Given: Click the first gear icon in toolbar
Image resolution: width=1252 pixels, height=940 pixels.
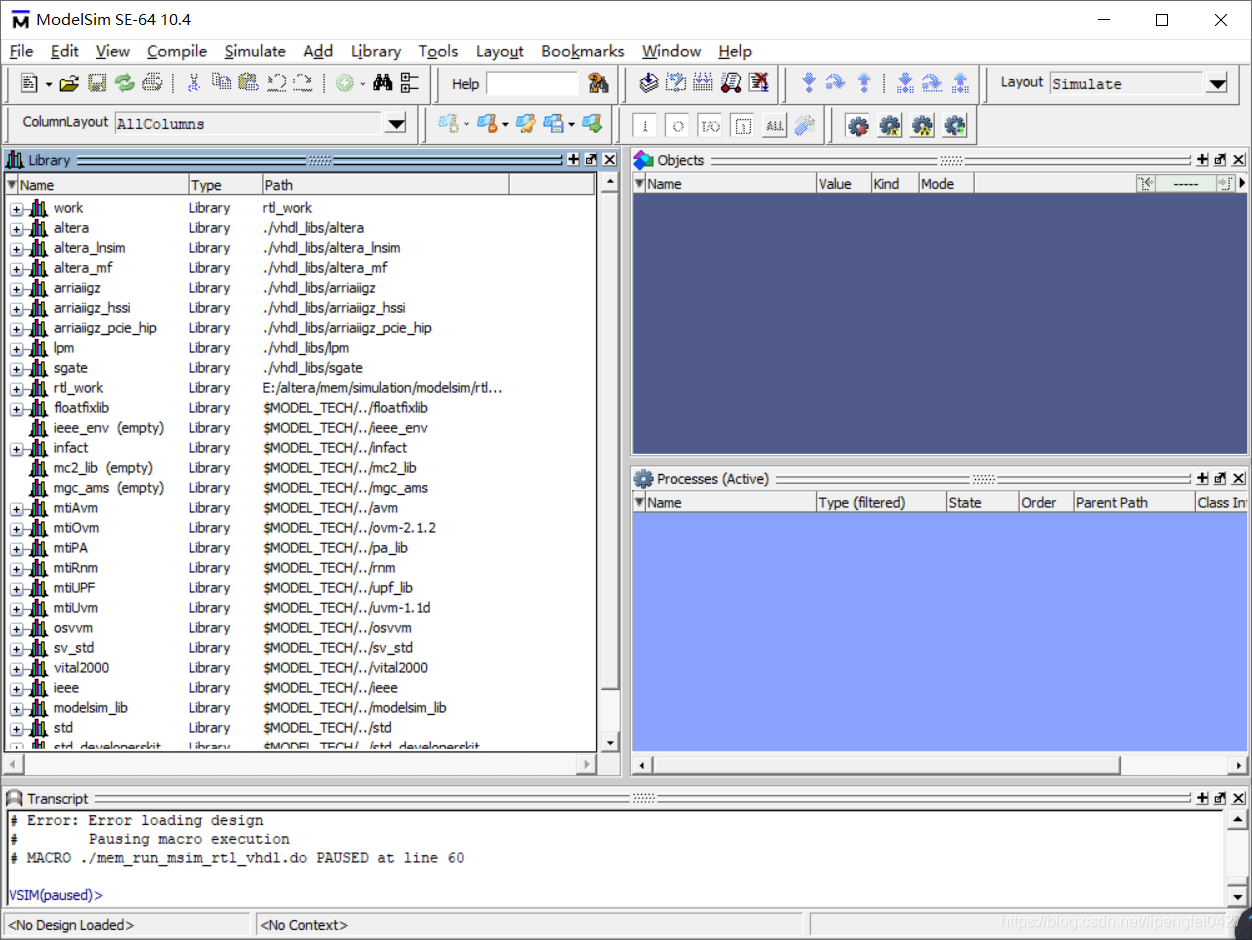Looking at the screenshot, I should coord(857,126).
